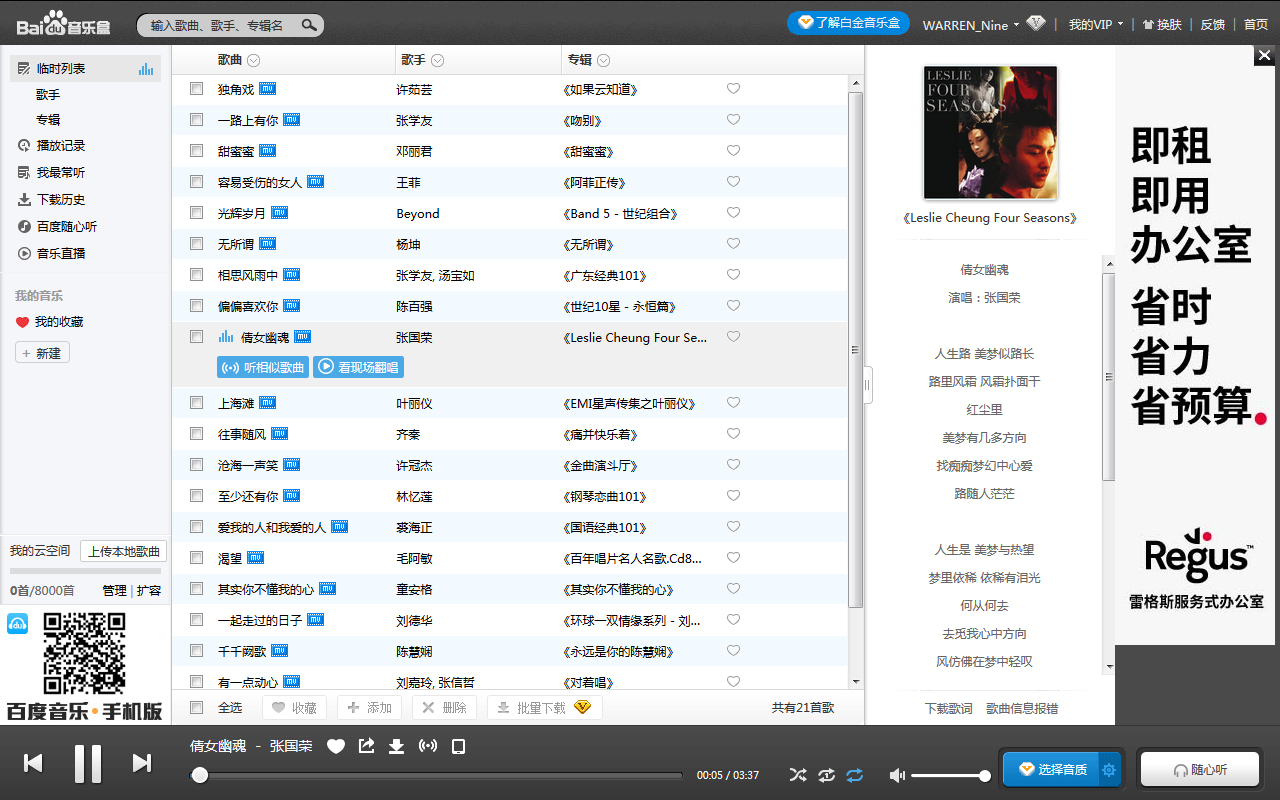Click the share icon in player bar
The height and width of the screenshot is (800, 1280).
pos(366,746)
